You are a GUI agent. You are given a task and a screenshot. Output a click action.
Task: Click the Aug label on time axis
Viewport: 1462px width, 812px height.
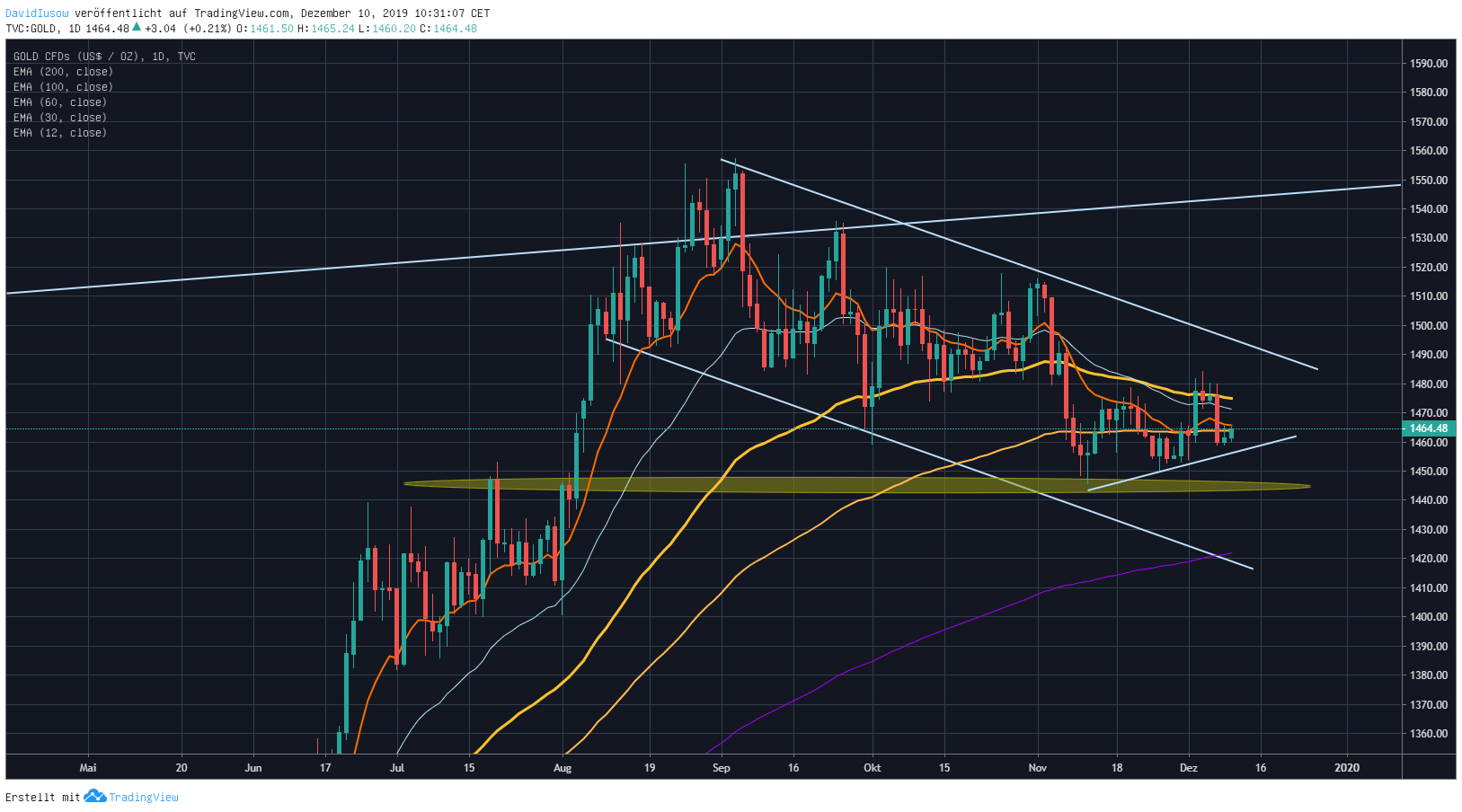pyautogui.click(x=563, y=768)
